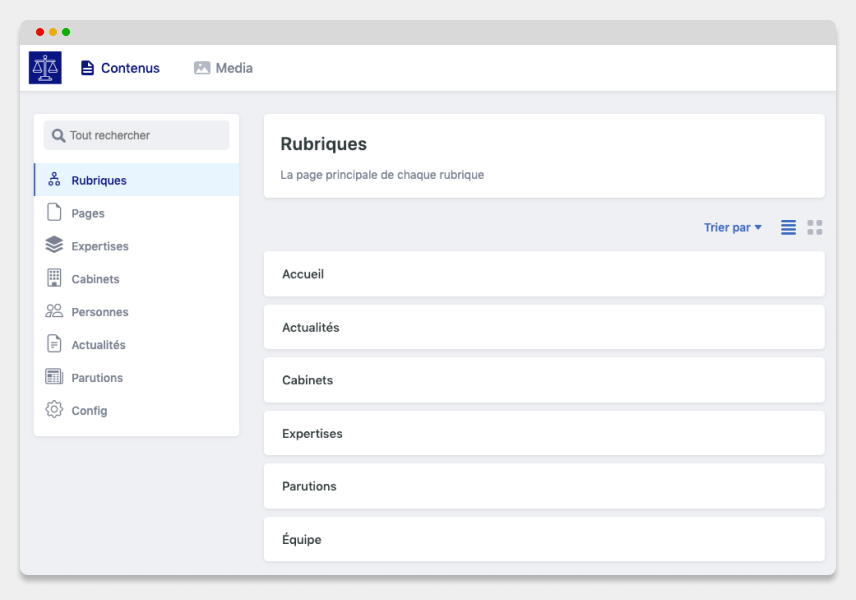Expand the Trier par dropdown

(733, 228)
